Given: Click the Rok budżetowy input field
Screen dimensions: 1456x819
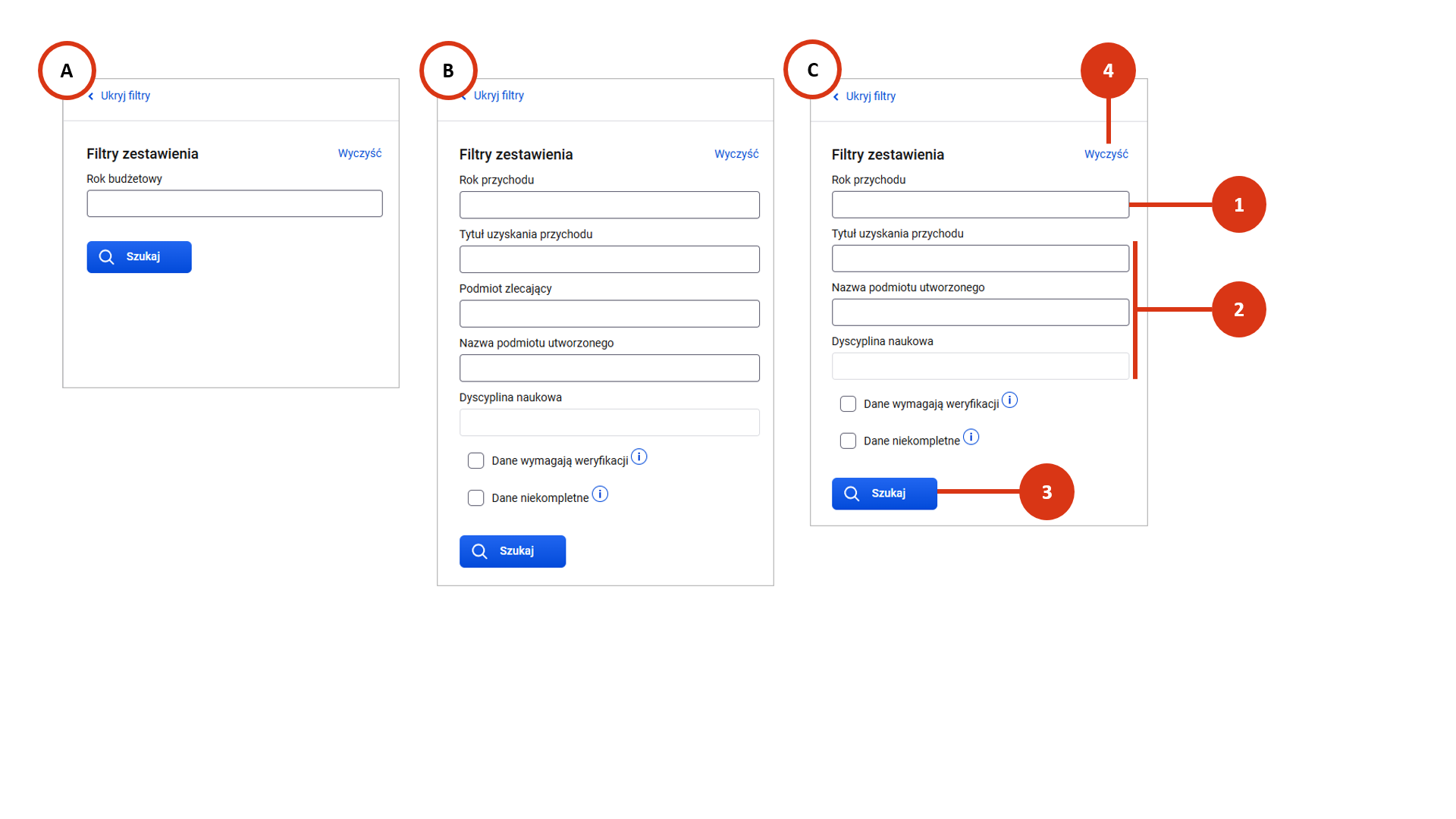Looking at the screenshot, I should coord(234,204).
